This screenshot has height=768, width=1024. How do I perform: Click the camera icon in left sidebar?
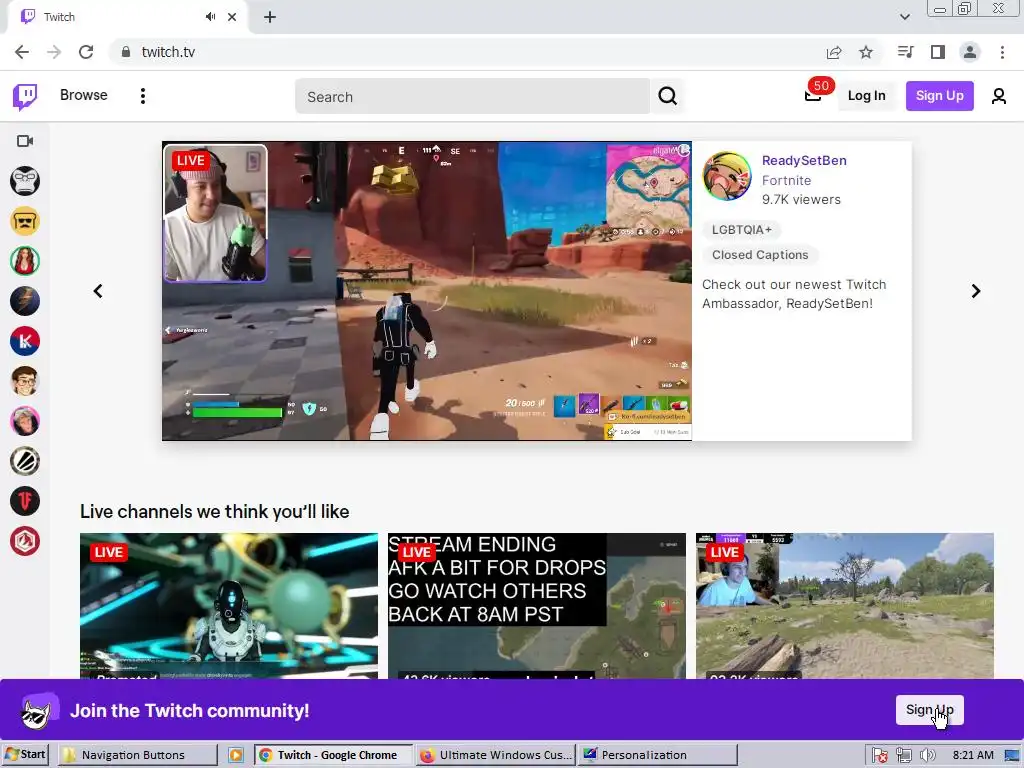coord(25,141)
